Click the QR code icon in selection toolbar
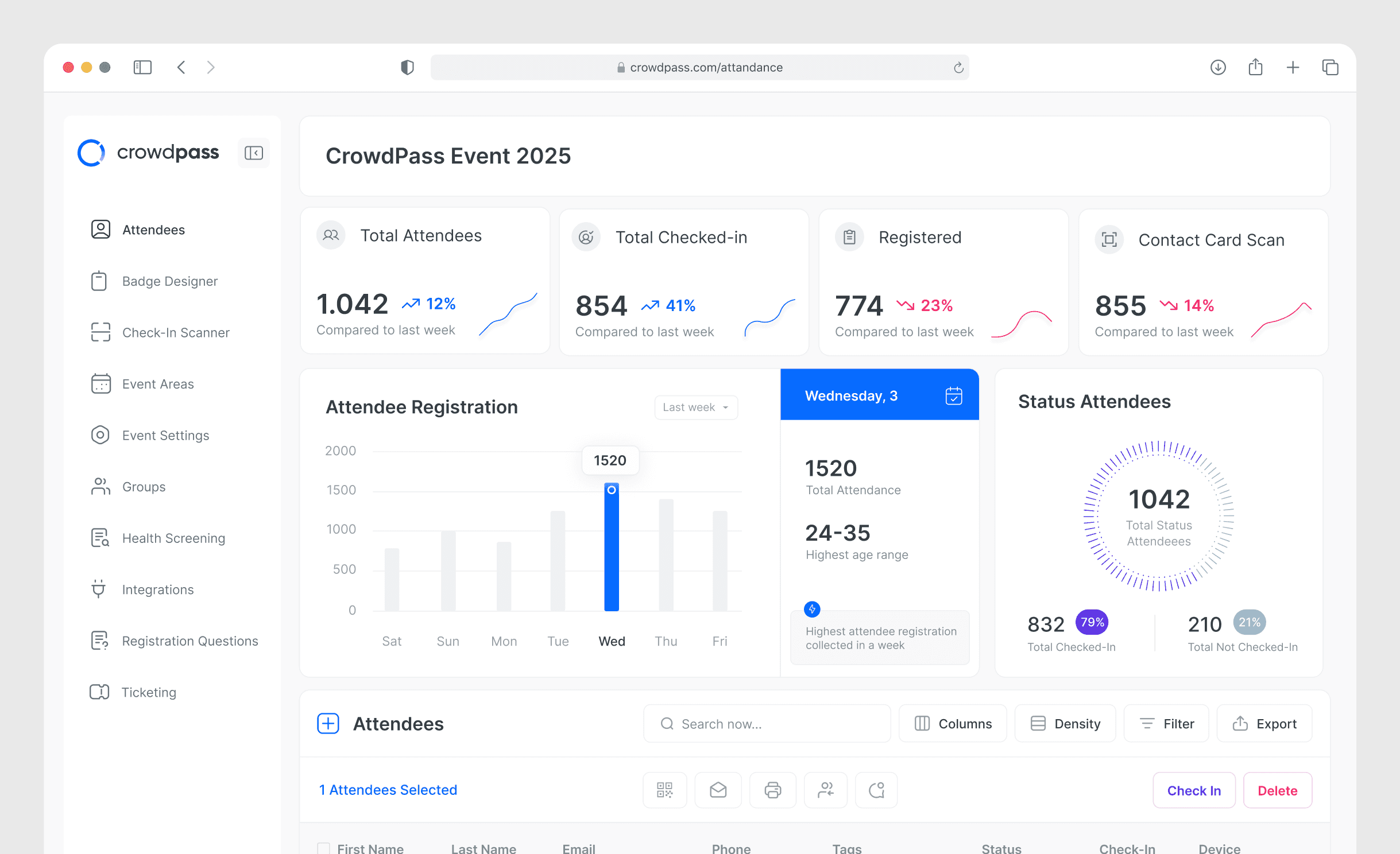This screenshot has width=1400, height=854. tap(664, 790)
